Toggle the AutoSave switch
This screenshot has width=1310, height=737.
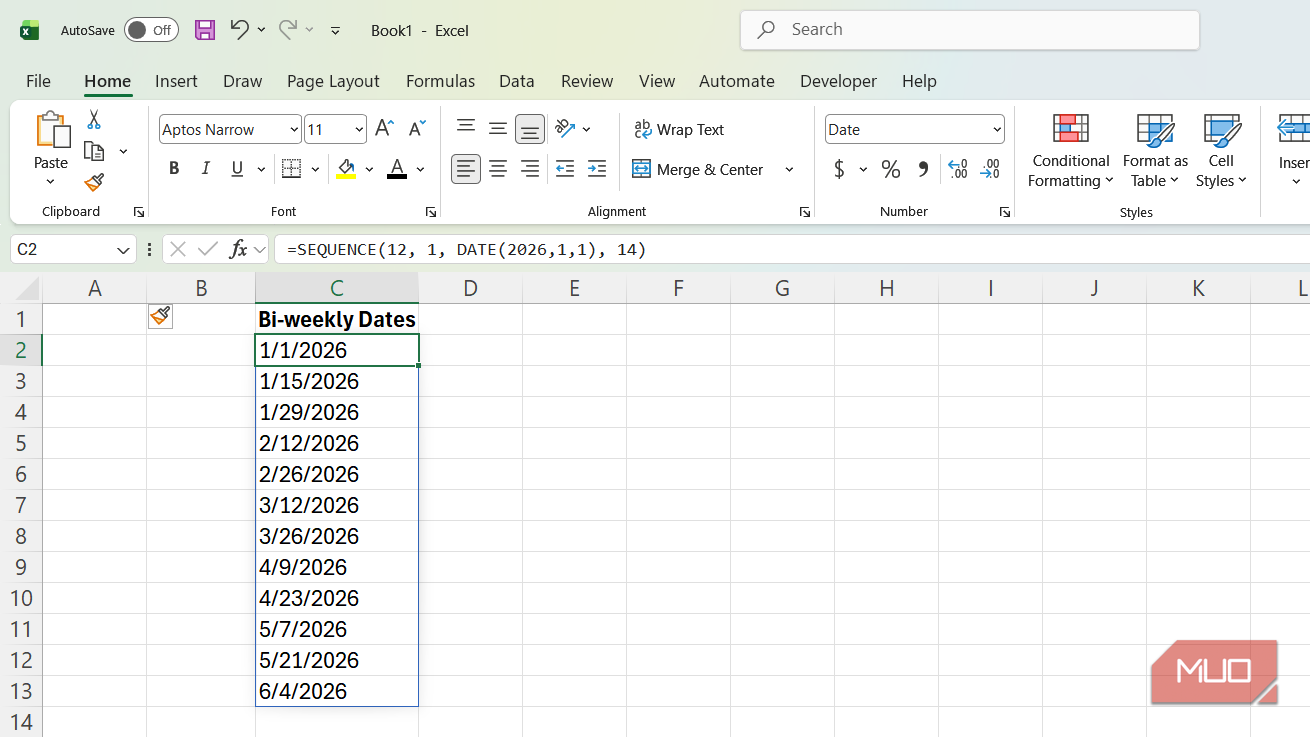pos(151,30)
